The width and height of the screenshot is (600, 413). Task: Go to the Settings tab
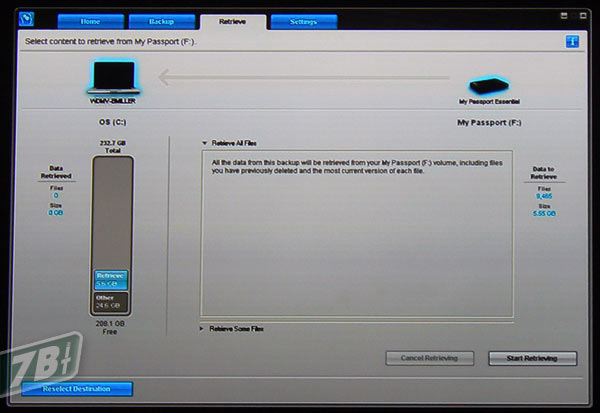303,21
